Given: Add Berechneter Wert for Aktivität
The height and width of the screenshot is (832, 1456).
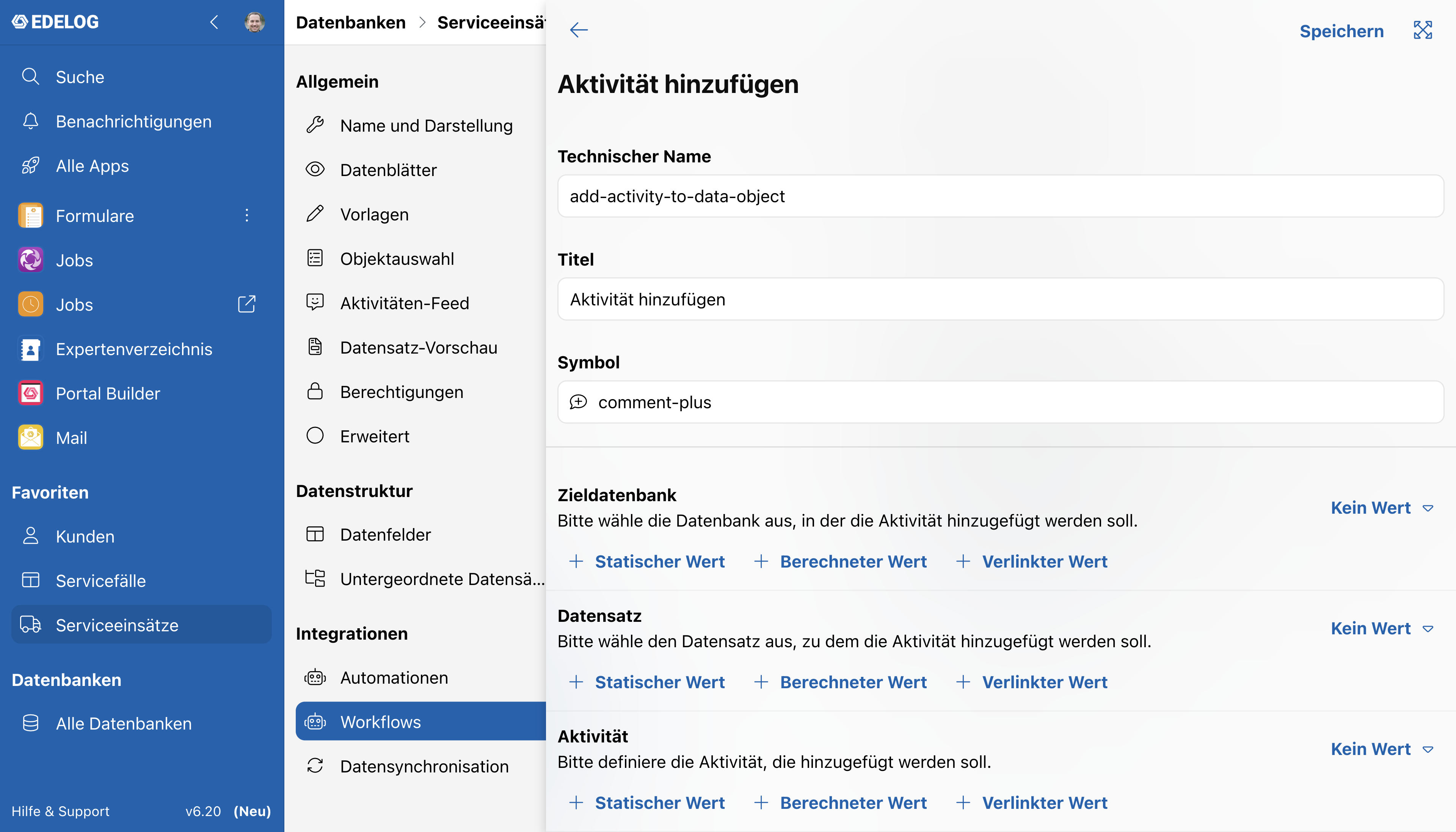Looking at the screenshot, I should click(840, 802).
